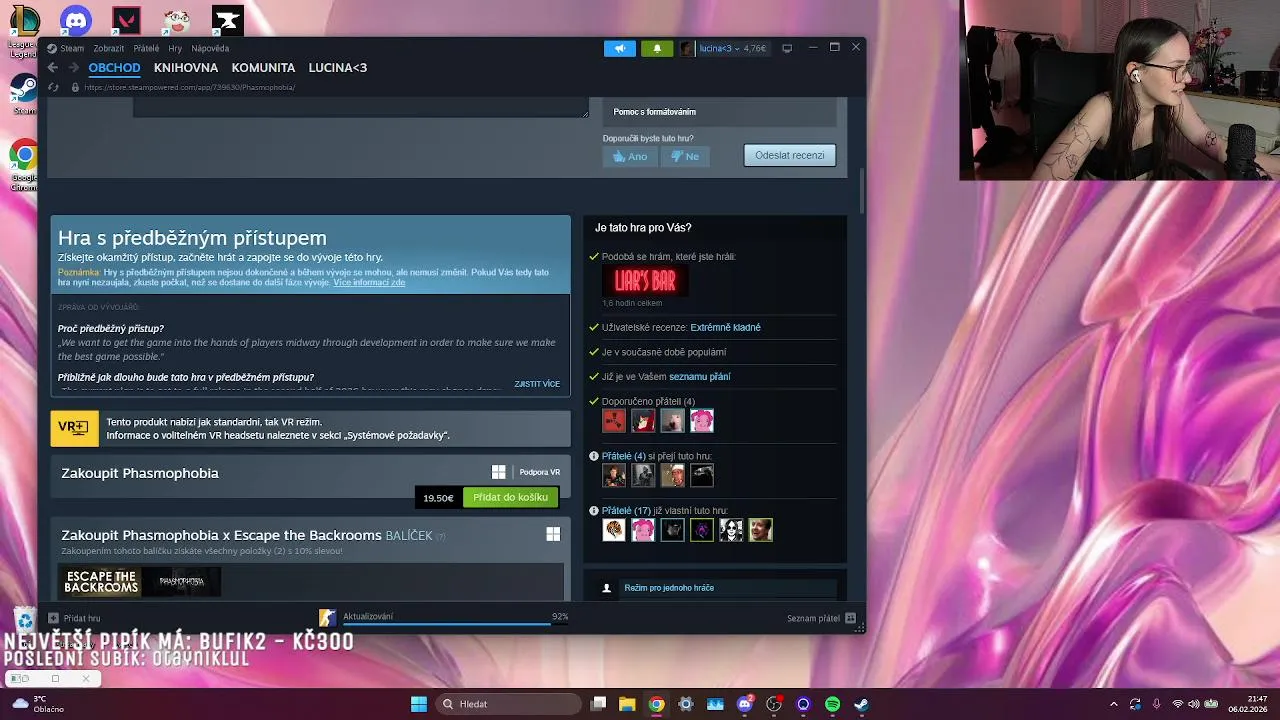
Task: Click the single-player mode person icon
Action: pos(606,588)
